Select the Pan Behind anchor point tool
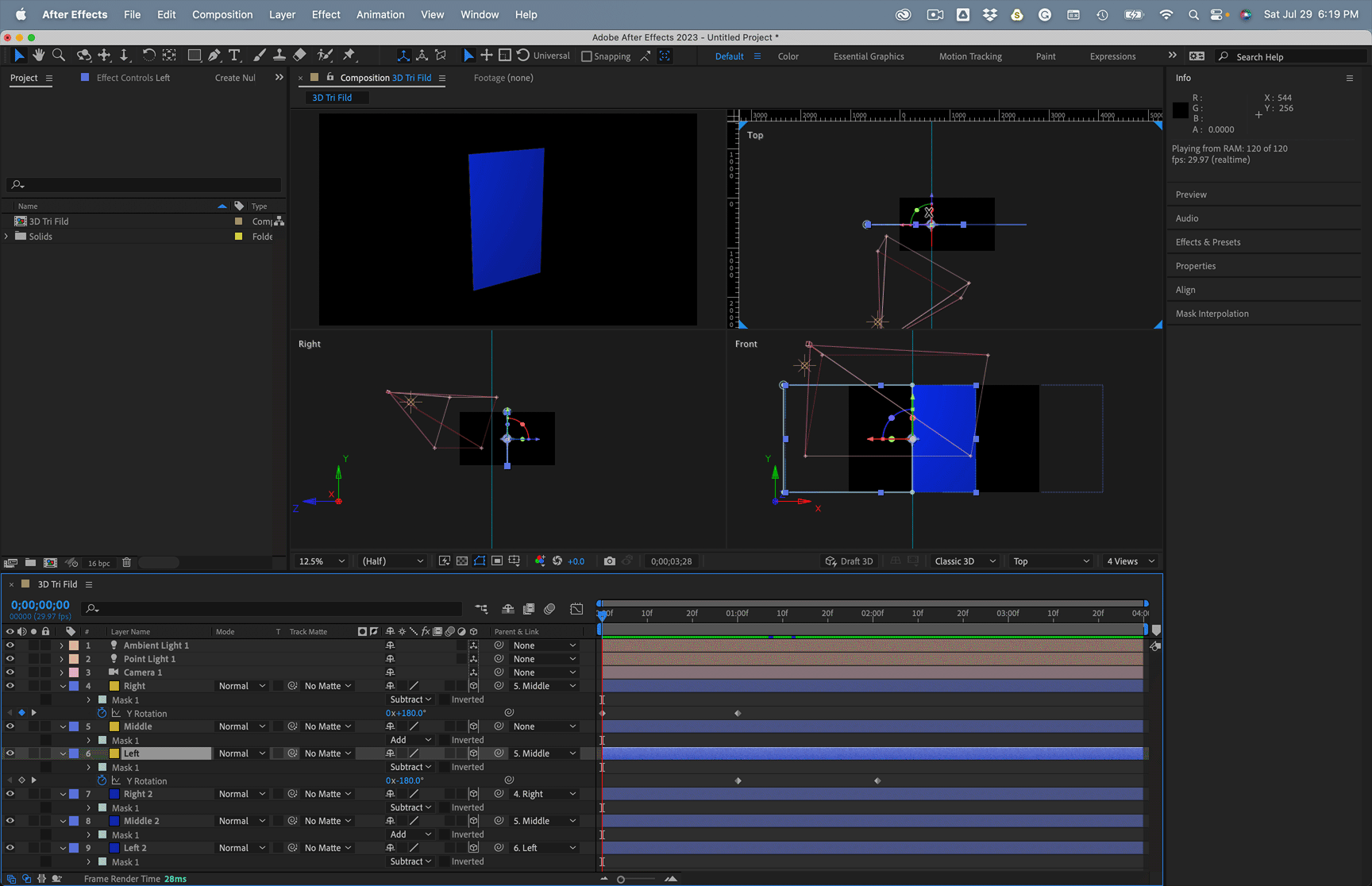The width and height of the screenshot is (1372, 886). 169,56
